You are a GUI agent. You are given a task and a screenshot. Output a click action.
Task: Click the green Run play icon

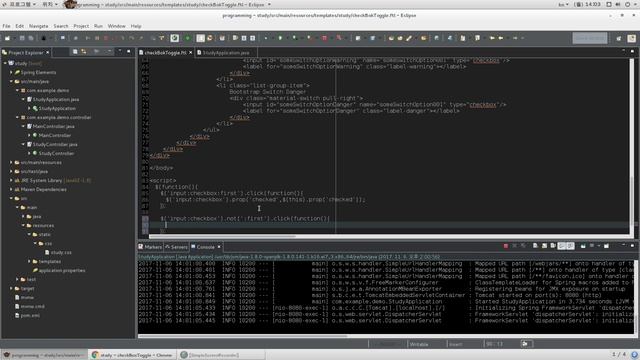(280, 38)
